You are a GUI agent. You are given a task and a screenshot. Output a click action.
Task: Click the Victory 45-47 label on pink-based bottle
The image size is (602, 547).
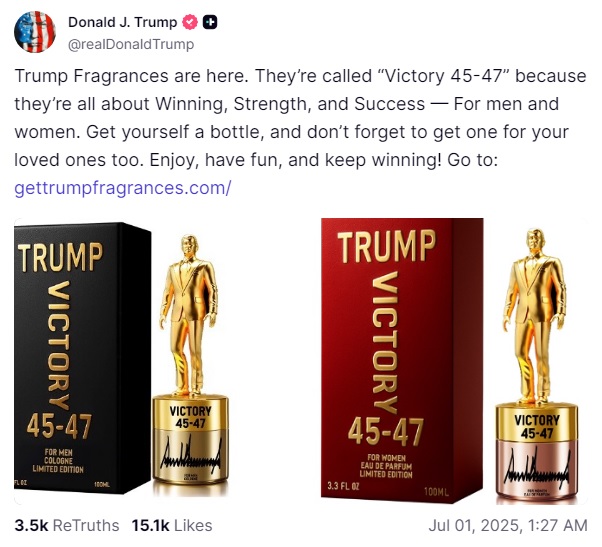536,427
